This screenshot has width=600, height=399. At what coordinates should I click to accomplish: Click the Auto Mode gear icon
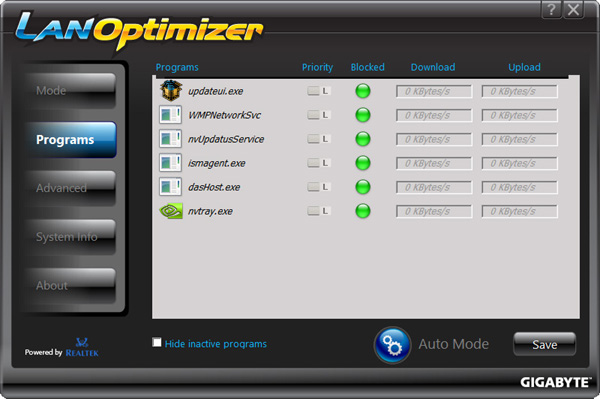392,345
